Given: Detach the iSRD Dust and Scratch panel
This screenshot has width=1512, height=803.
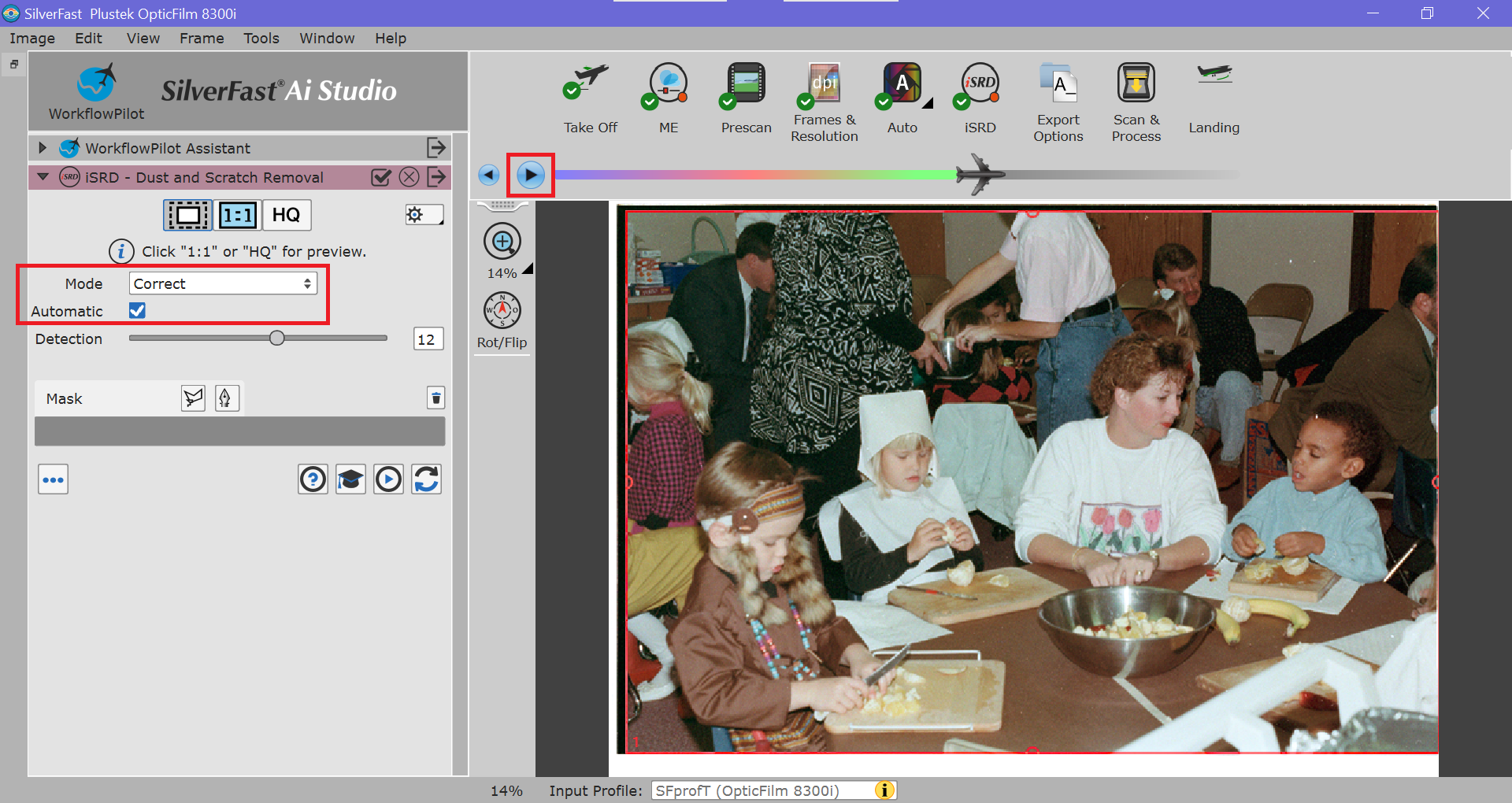Looking at the screenshot, I should tap(436, 177).
